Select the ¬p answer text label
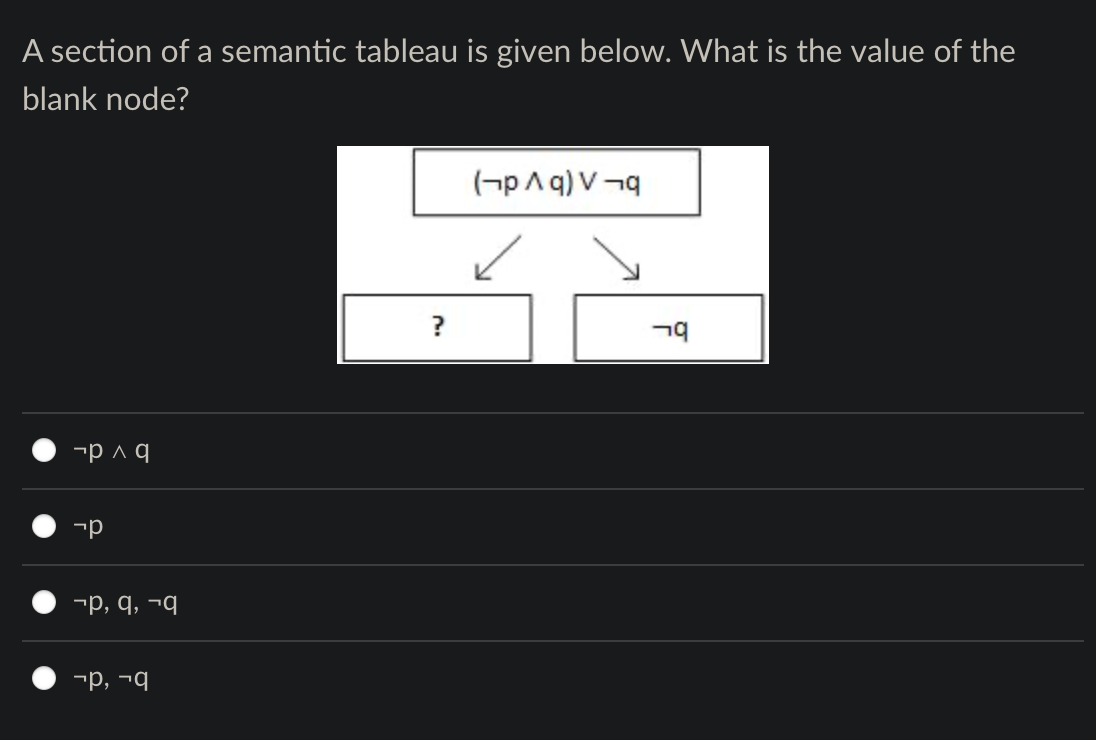 pyautogui.click(x=88, y=526)
